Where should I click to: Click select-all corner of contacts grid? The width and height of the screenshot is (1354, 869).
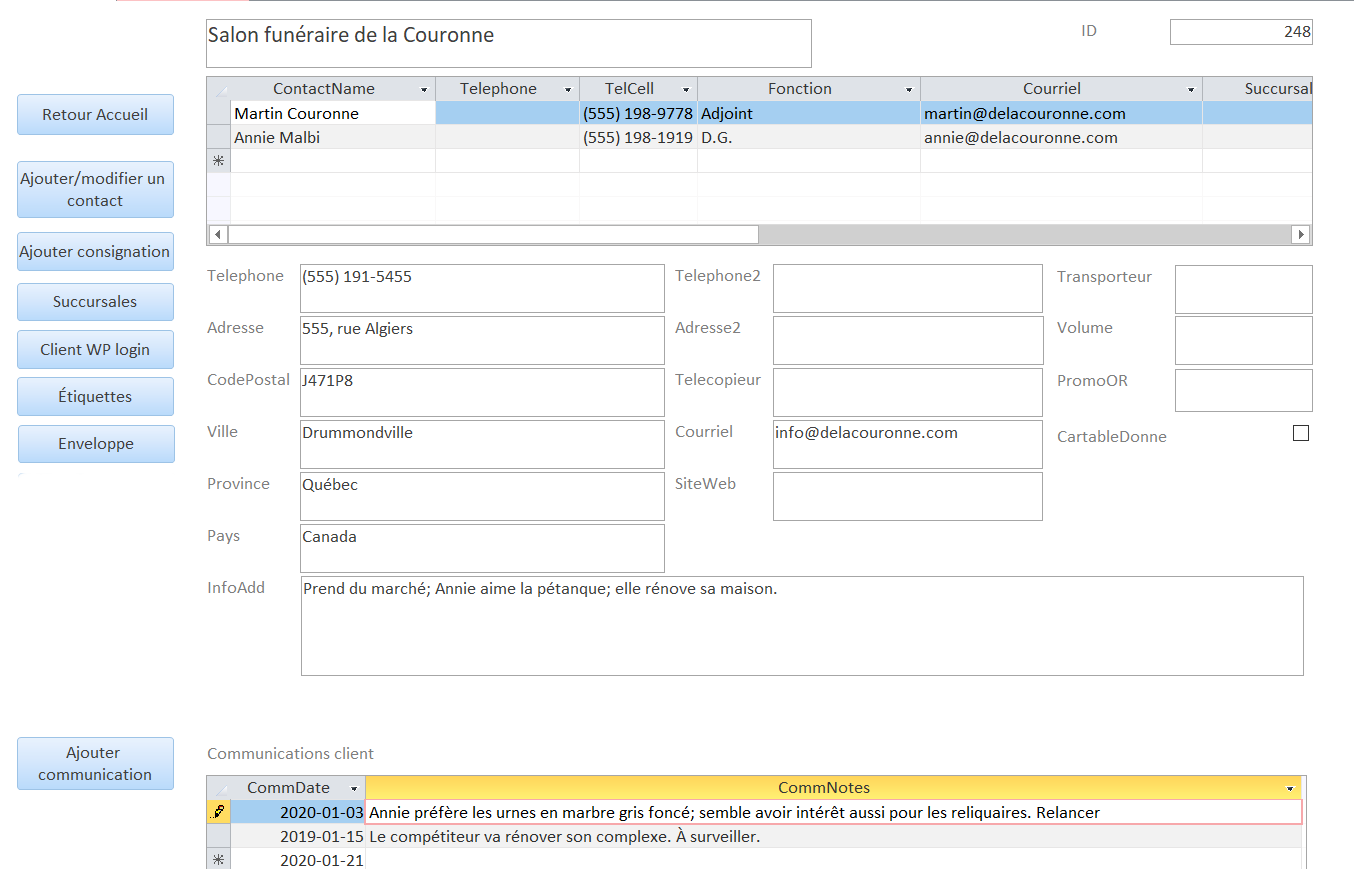click(x=218, y=89)
